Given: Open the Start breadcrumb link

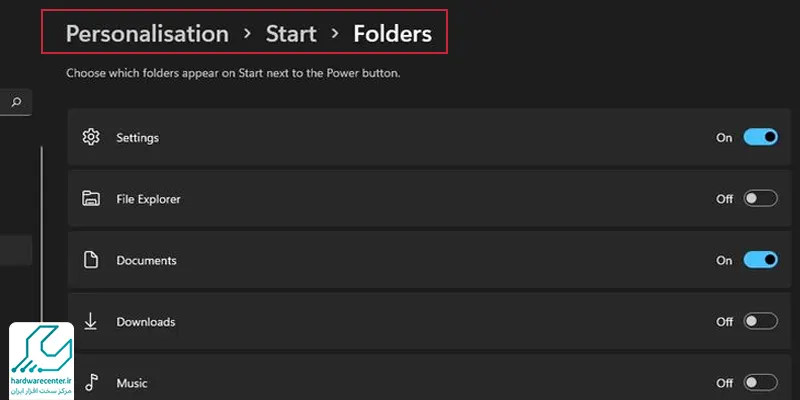Looking at the screenshot, I should [x=291, y=34].
